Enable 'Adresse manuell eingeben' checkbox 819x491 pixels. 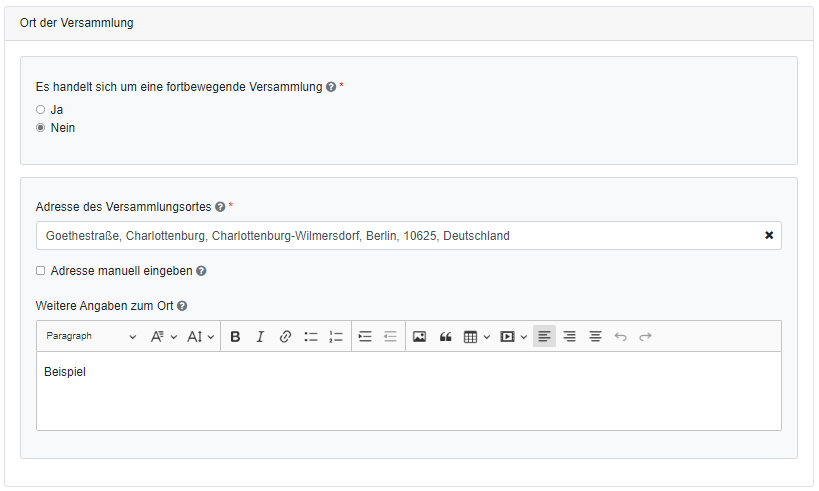click(41, 270)
